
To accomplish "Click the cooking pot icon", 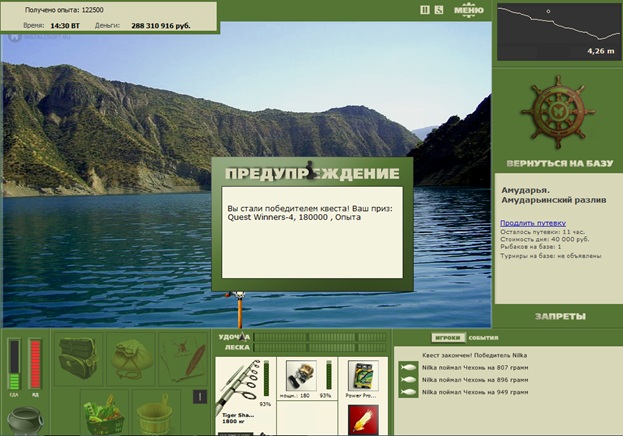I will click(25, 420).
